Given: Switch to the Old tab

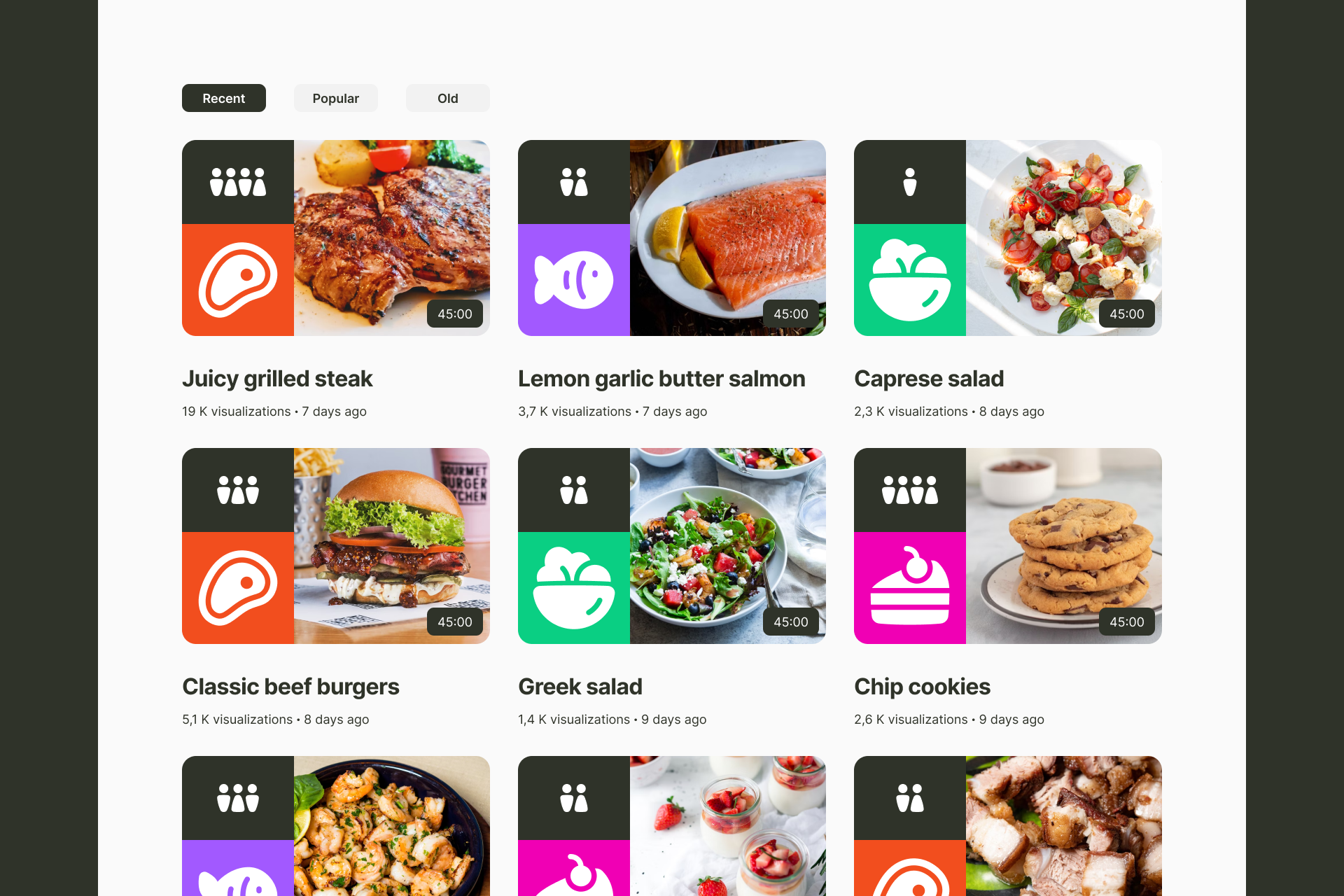Looking at the screenshot, I should pyautogui.click(x=448, y=98).
